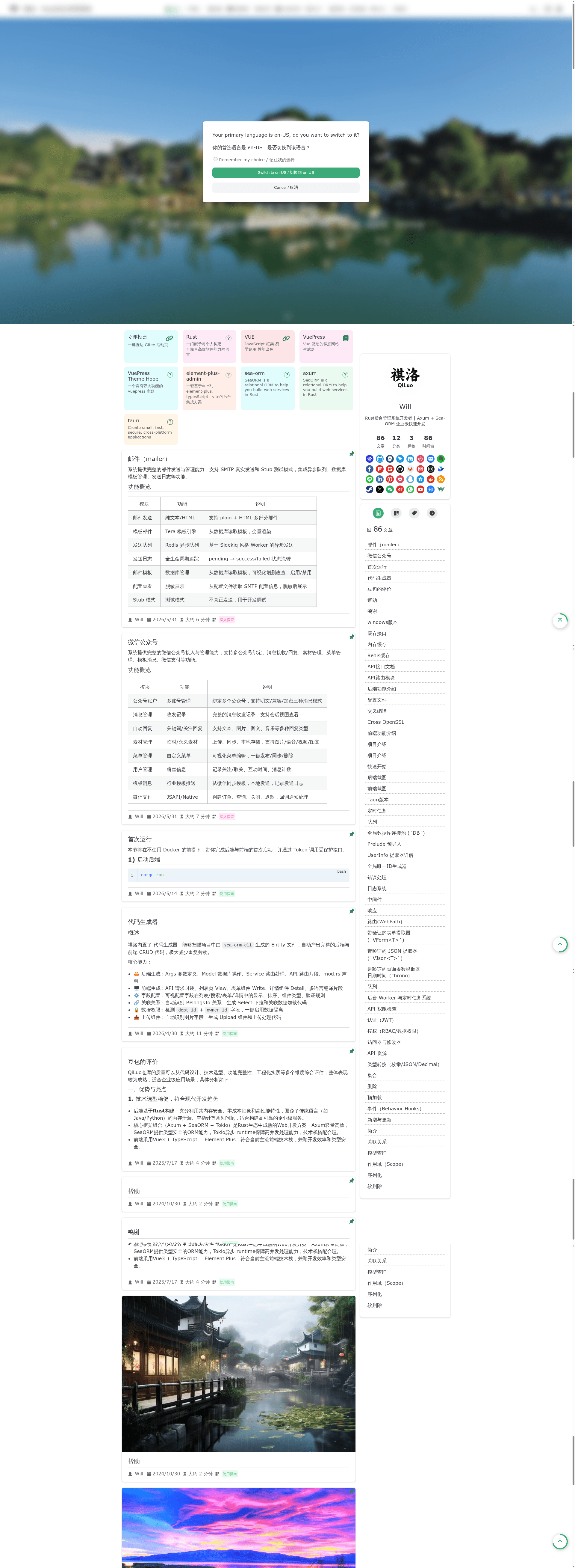Open the 12 分类 categories stat
Screen dimensions: 575x1568
(396, 441)
